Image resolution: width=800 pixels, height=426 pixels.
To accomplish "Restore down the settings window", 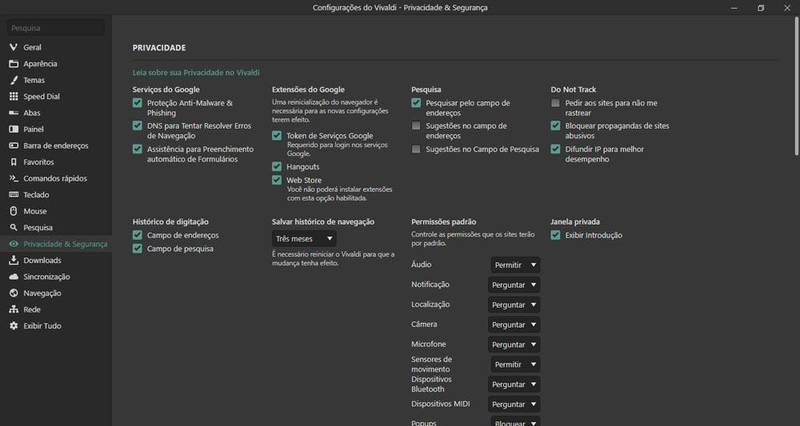I will point(761,8).
